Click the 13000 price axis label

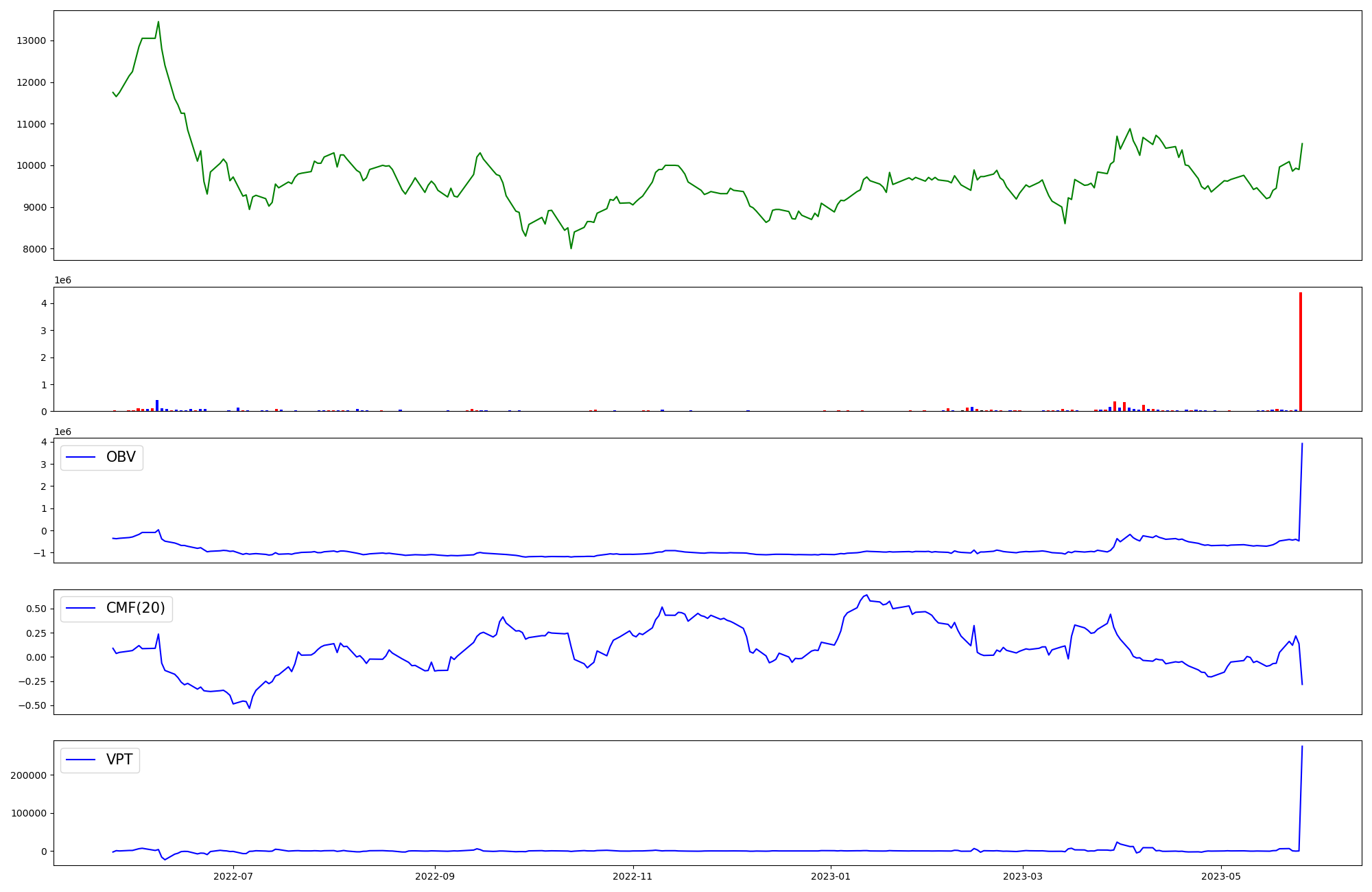click(31, 40)
